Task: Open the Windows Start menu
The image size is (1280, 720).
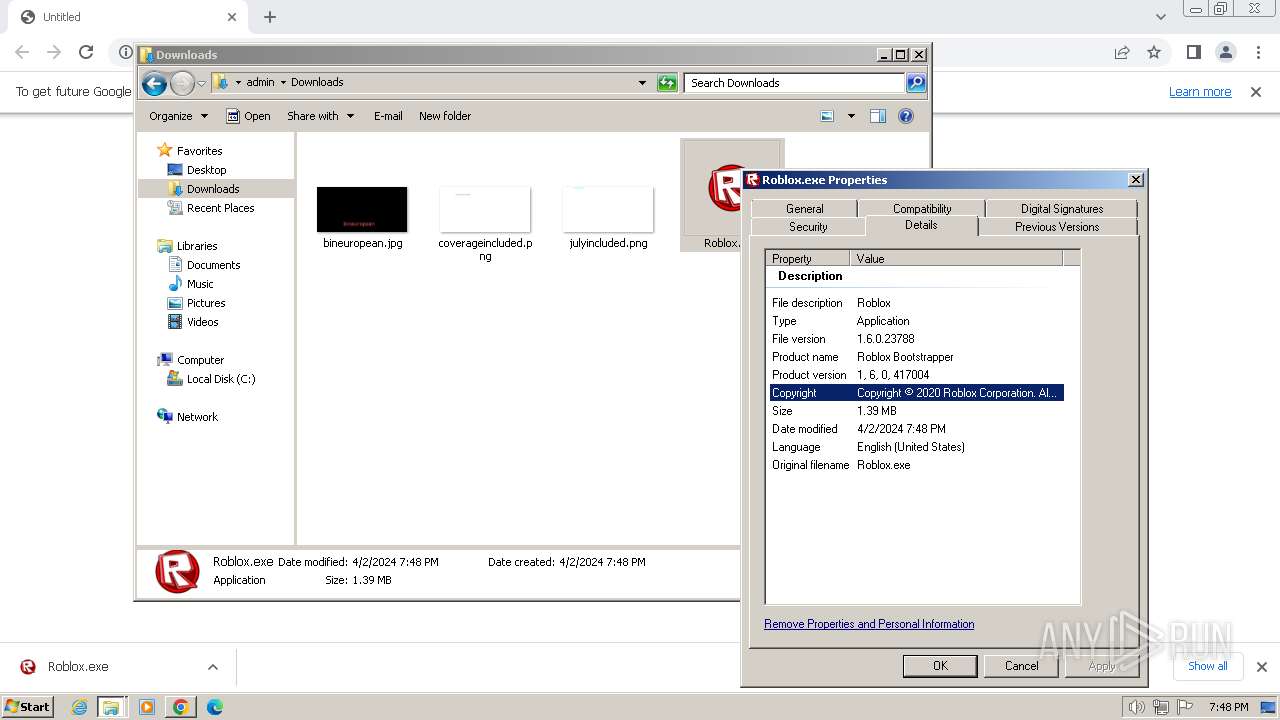Action: [27, 707]
